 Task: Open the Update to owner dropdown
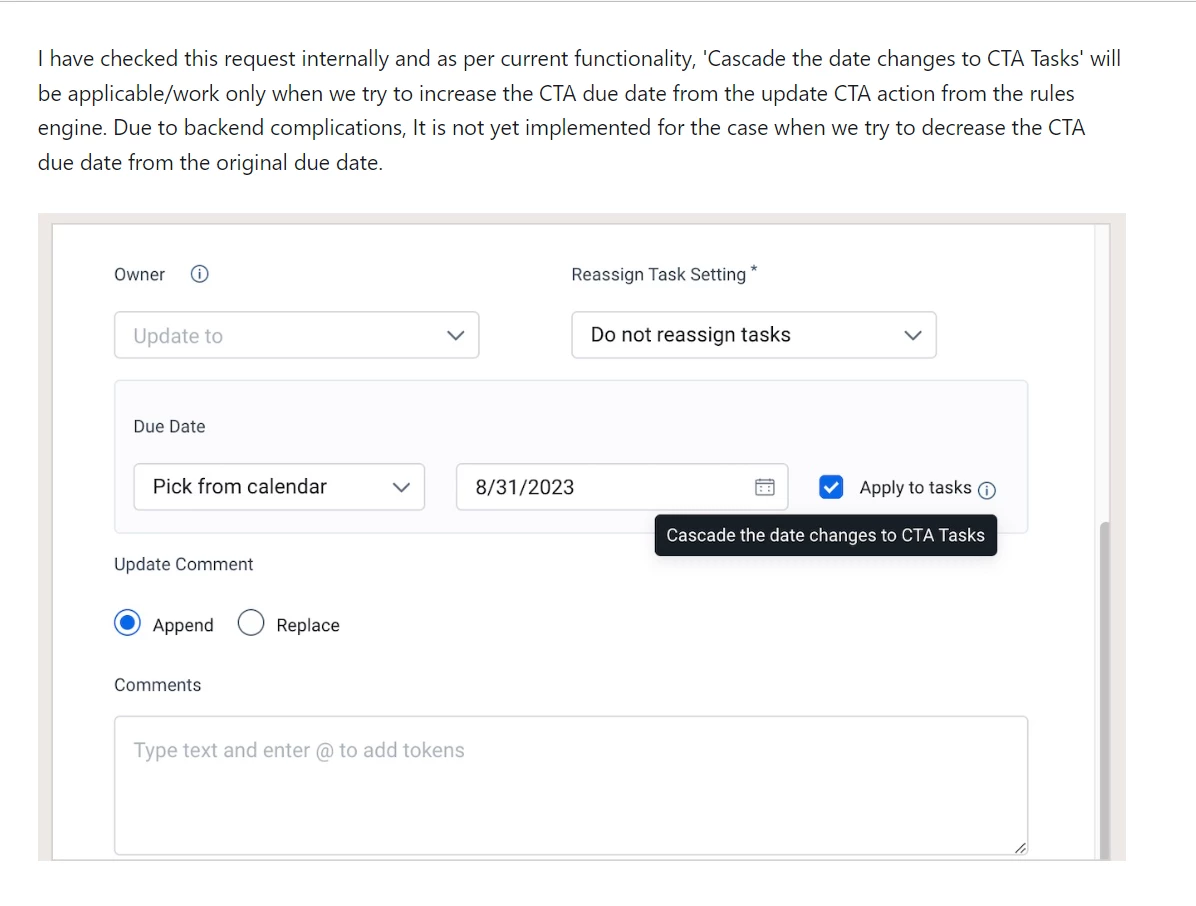296,336
